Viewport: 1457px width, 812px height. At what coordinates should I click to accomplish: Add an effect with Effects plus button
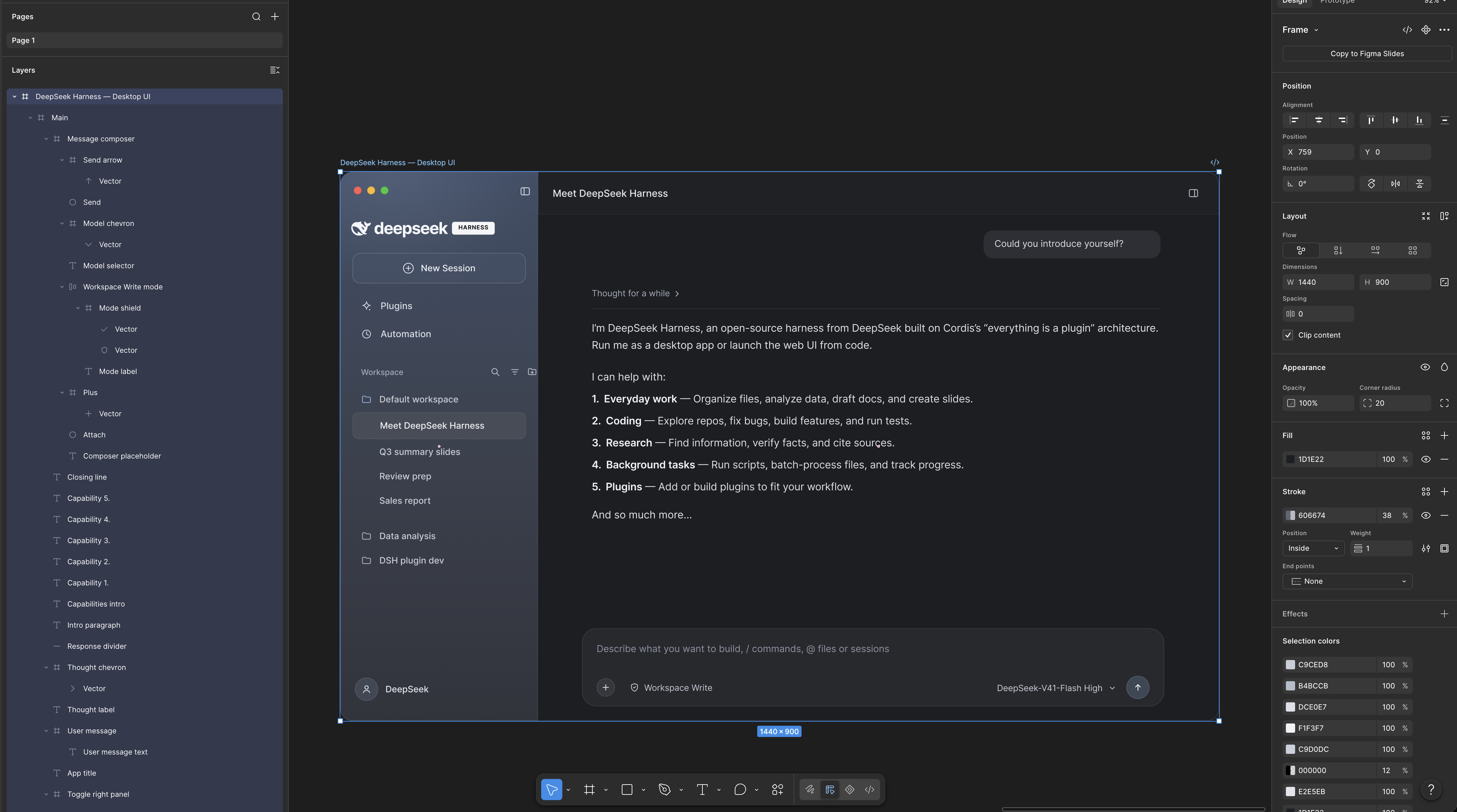1444,613
